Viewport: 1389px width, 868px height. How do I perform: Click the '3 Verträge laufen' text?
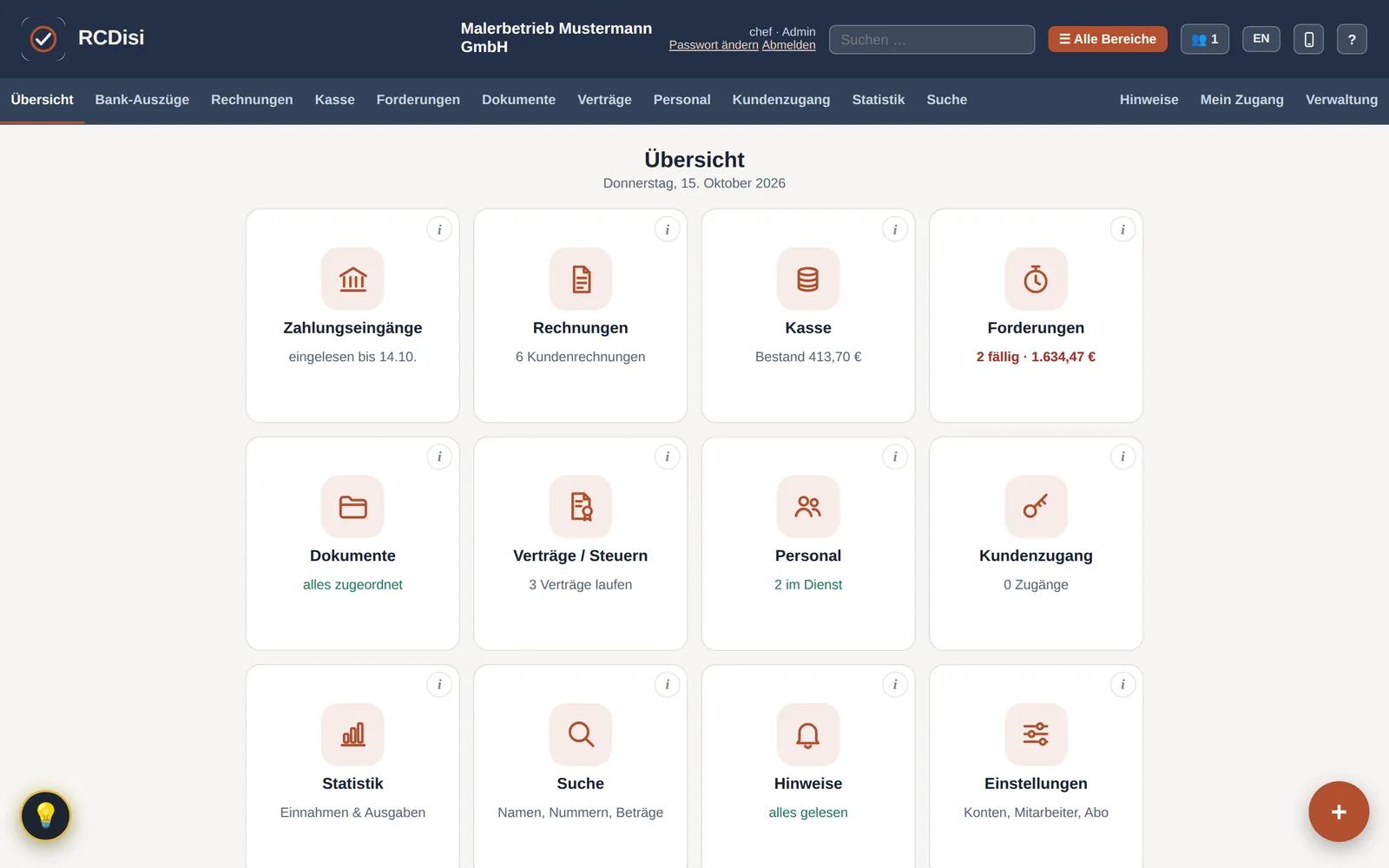tap(581, 585)
